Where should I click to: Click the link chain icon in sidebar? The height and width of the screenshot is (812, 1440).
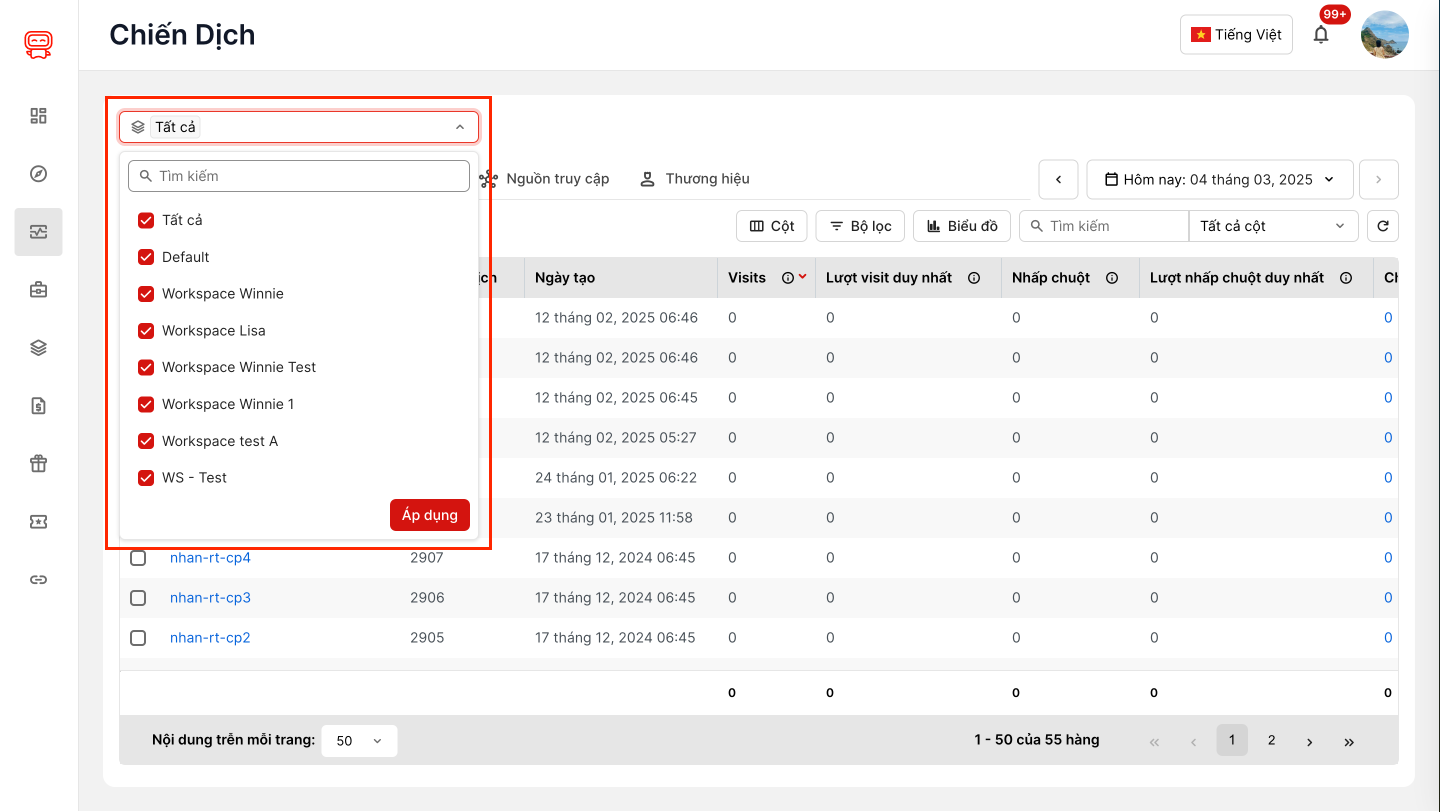tap(38, 580)
